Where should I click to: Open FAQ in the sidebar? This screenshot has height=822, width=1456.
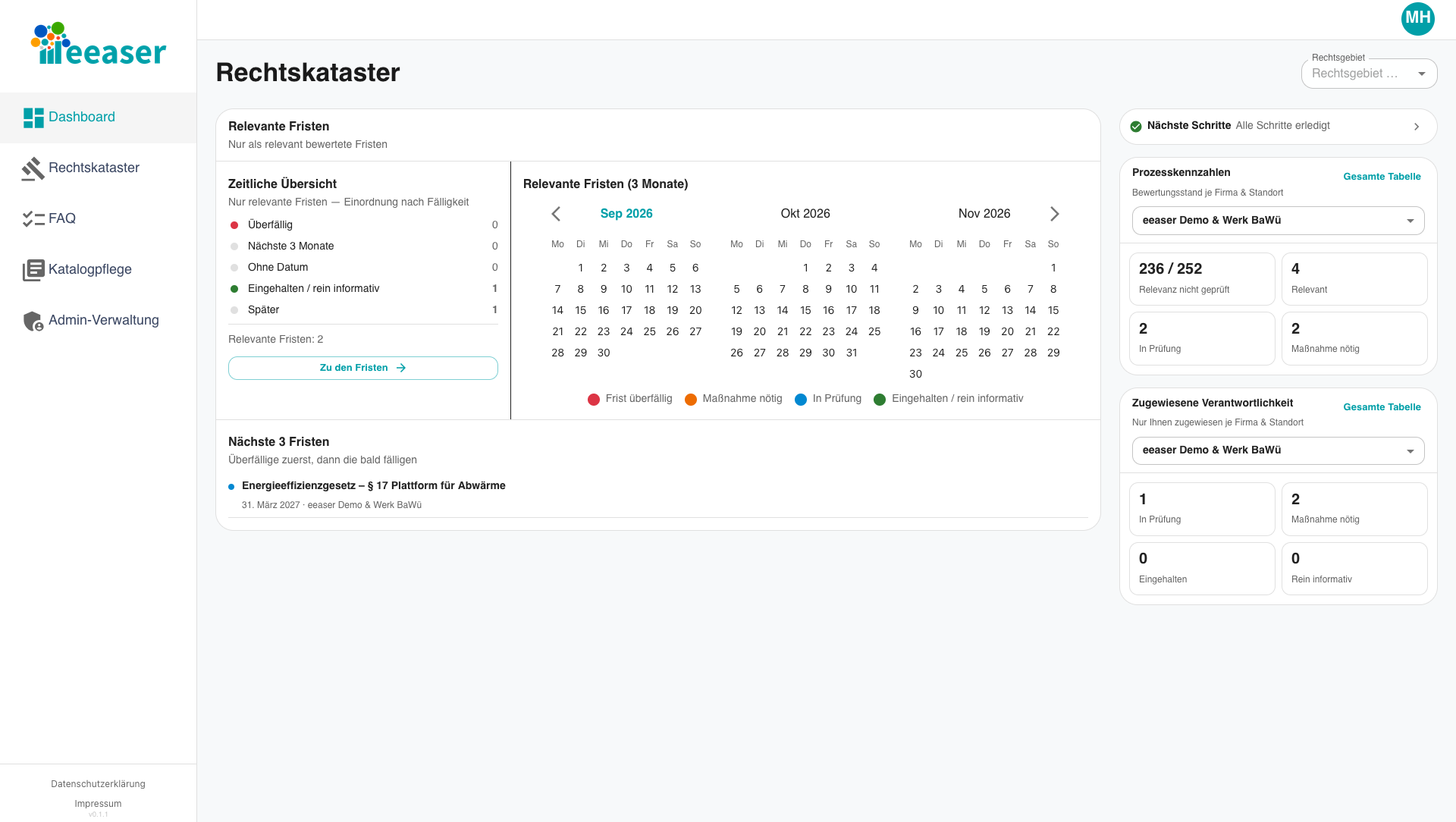click(98, 219)
